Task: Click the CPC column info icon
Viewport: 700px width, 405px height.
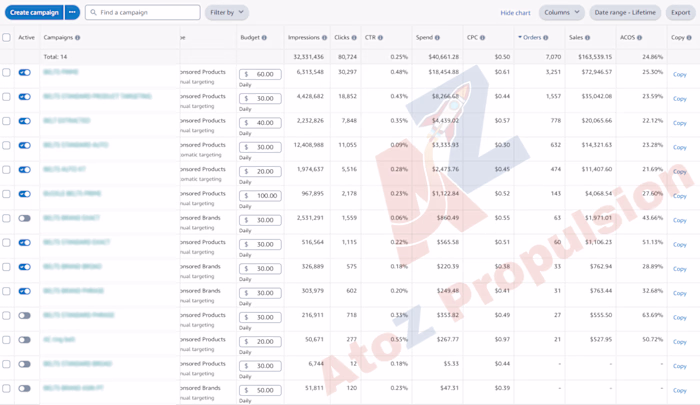Action: (x=483, y=38)
